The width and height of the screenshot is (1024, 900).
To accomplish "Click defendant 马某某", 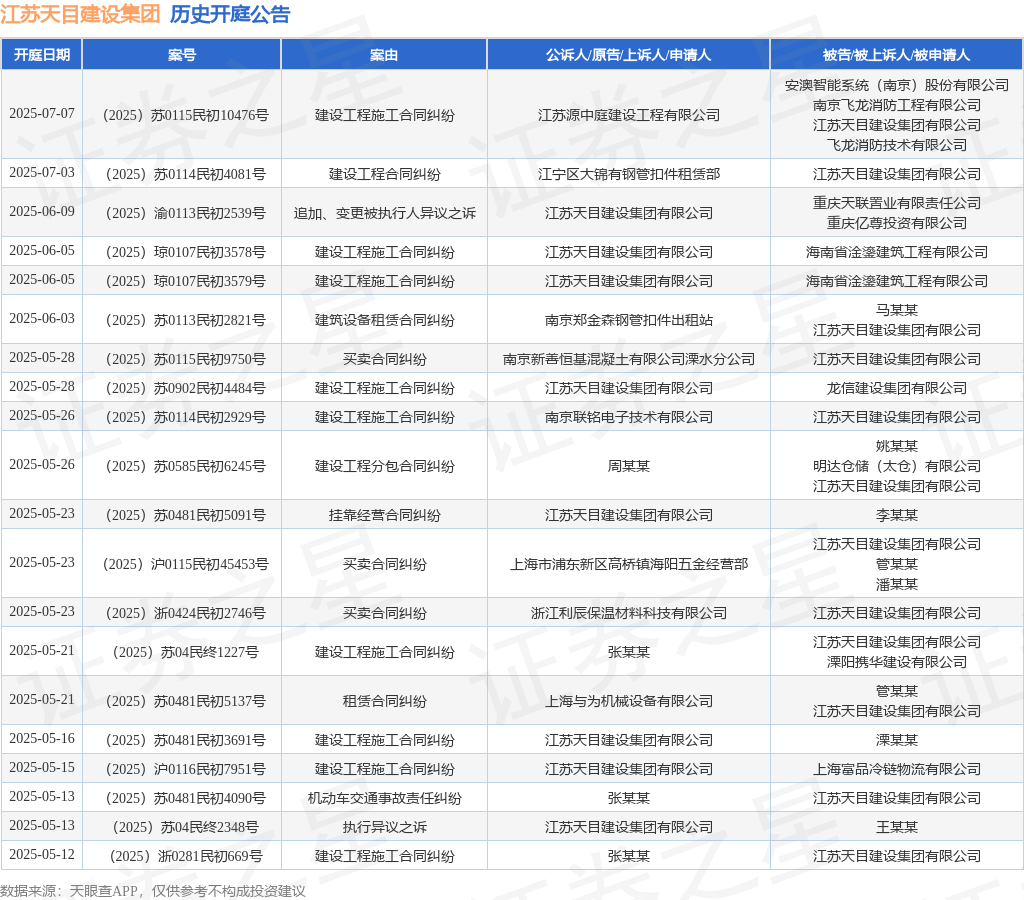I will coord(897,310).
